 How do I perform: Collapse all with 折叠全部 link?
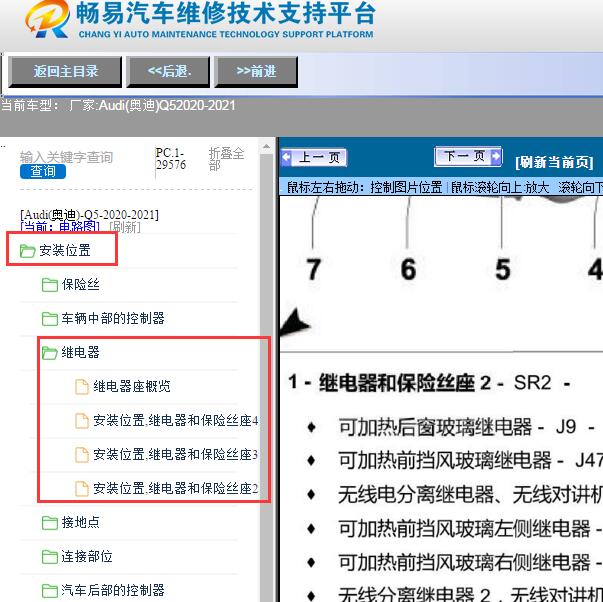[x=226, y=159]
